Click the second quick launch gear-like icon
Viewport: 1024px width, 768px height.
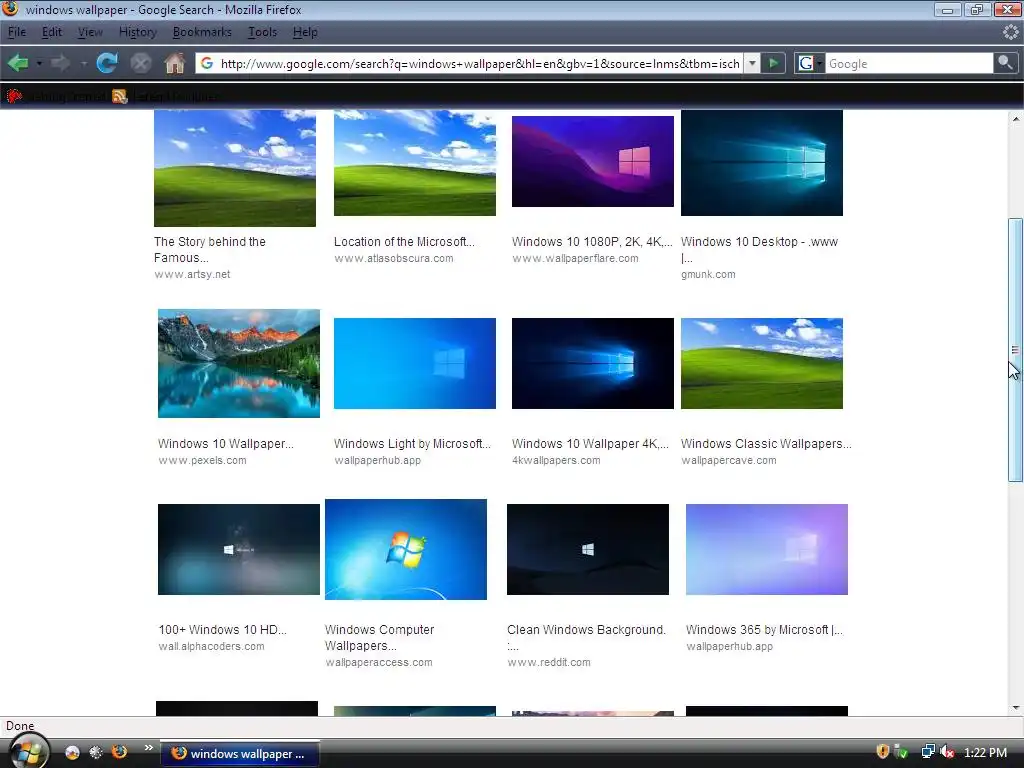click(x=96, y=752)
